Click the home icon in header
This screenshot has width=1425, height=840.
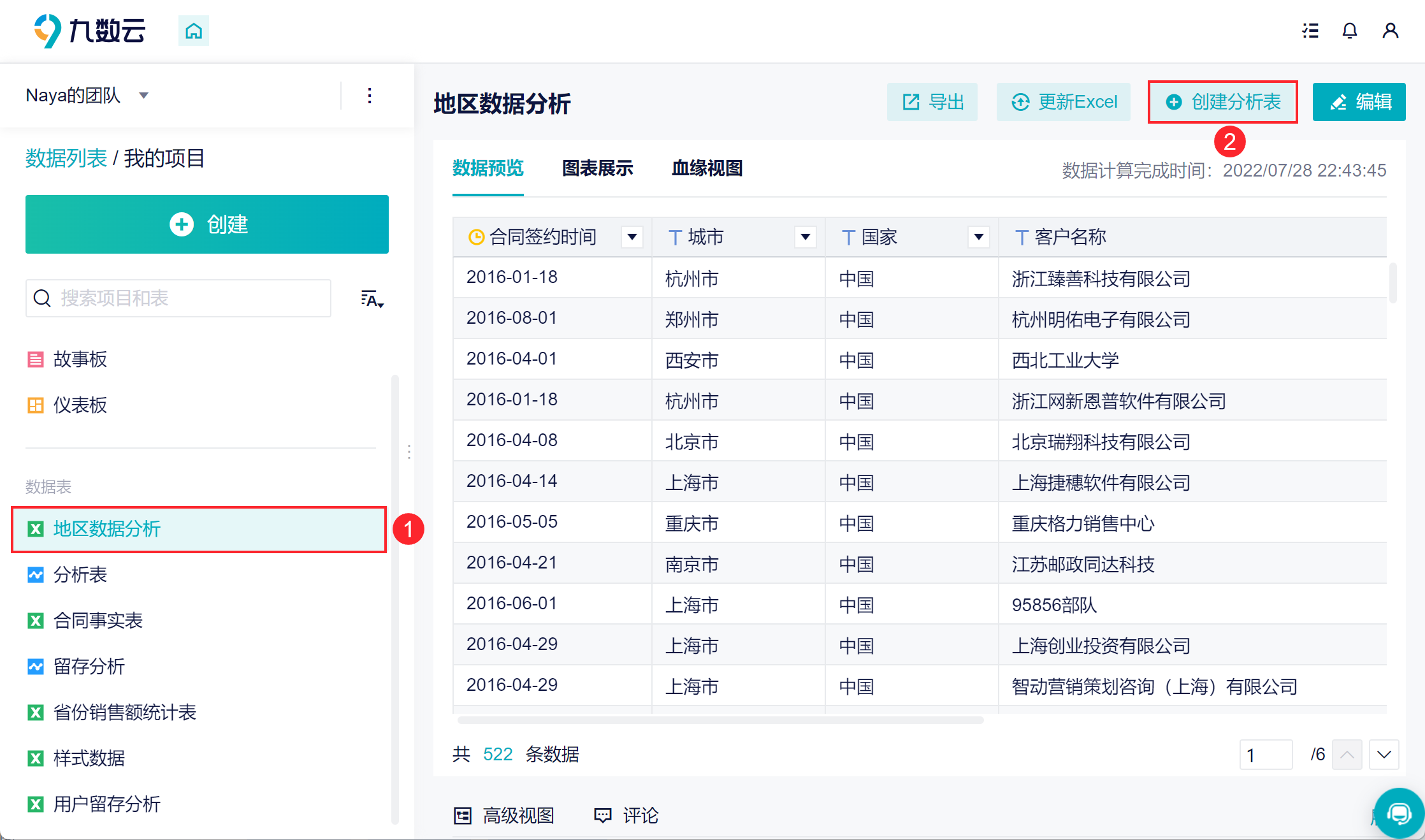click(x=193, y=31)
